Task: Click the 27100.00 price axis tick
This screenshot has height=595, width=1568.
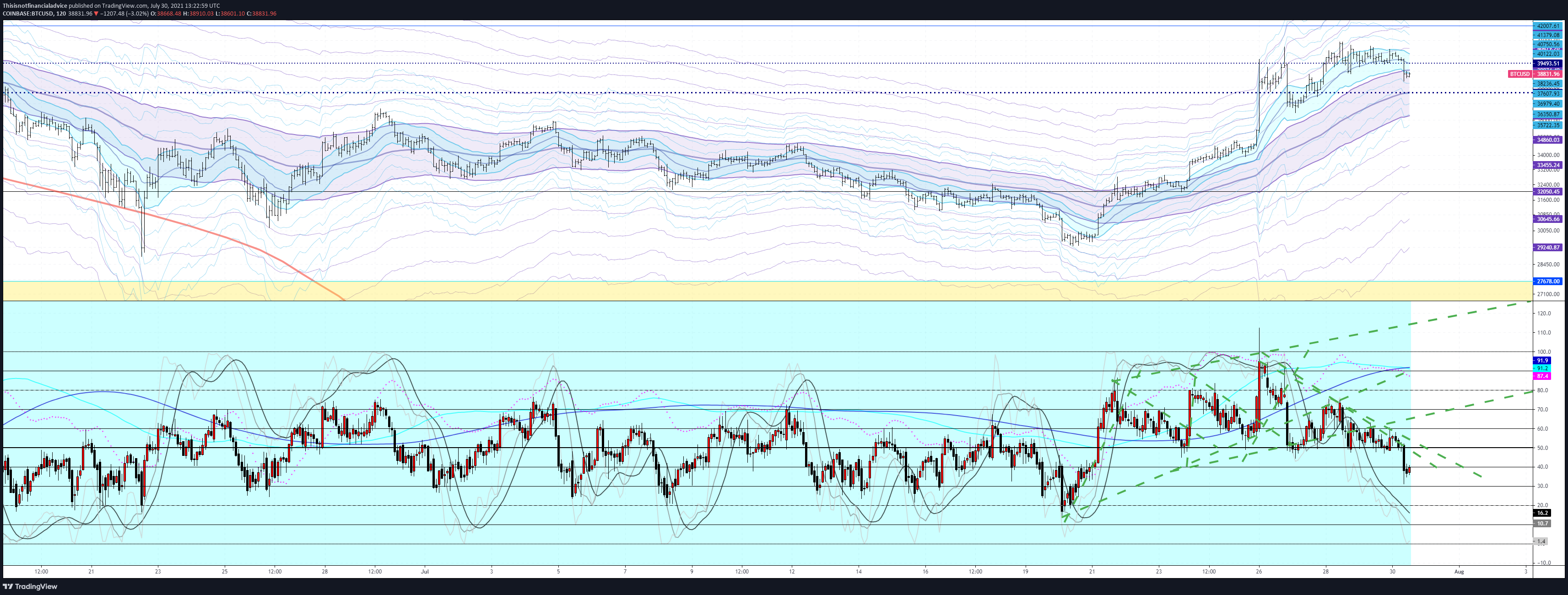Action: point(1548,294)
